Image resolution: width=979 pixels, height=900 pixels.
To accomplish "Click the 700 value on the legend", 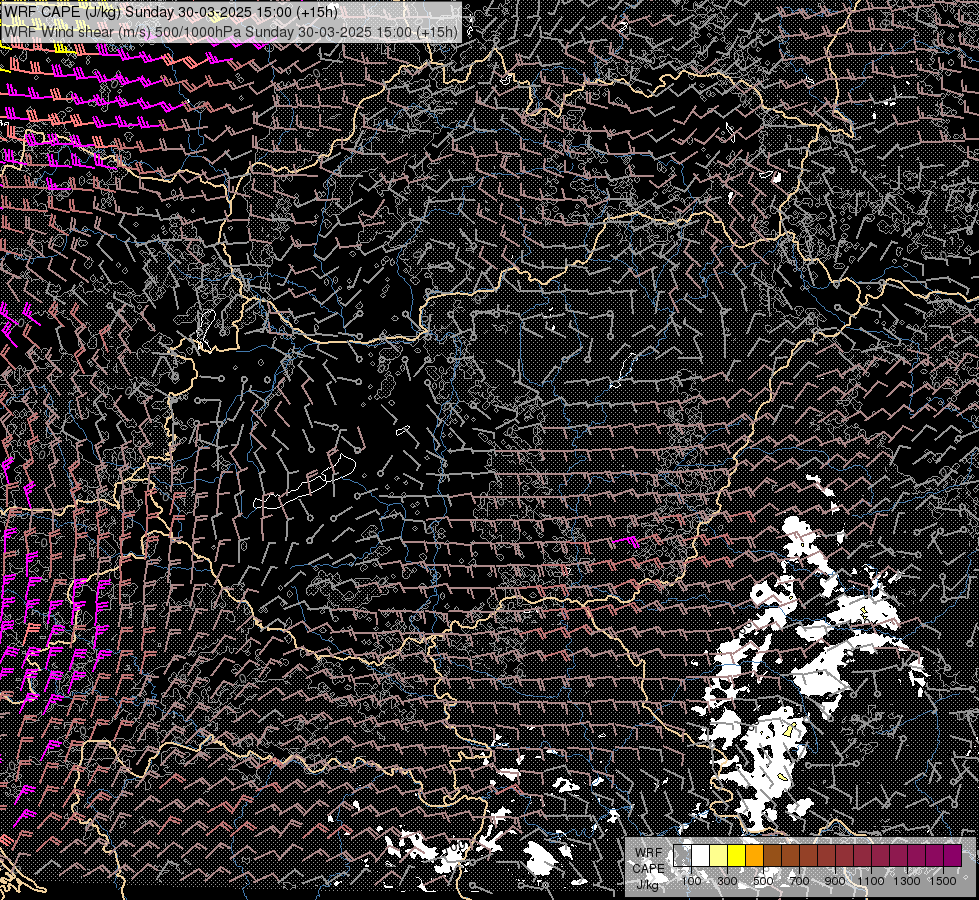I will 799,881.
